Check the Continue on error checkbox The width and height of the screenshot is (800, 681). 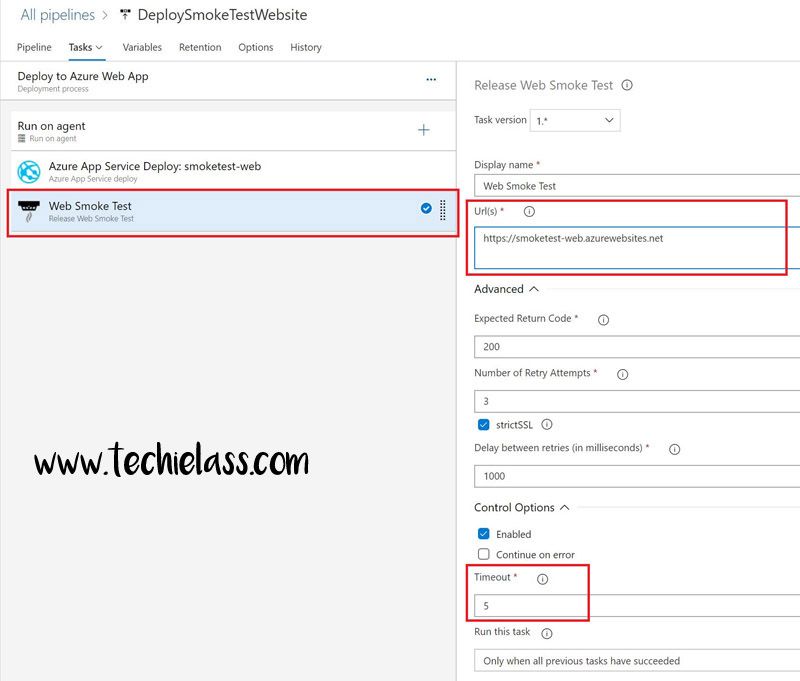click(483, 554)
